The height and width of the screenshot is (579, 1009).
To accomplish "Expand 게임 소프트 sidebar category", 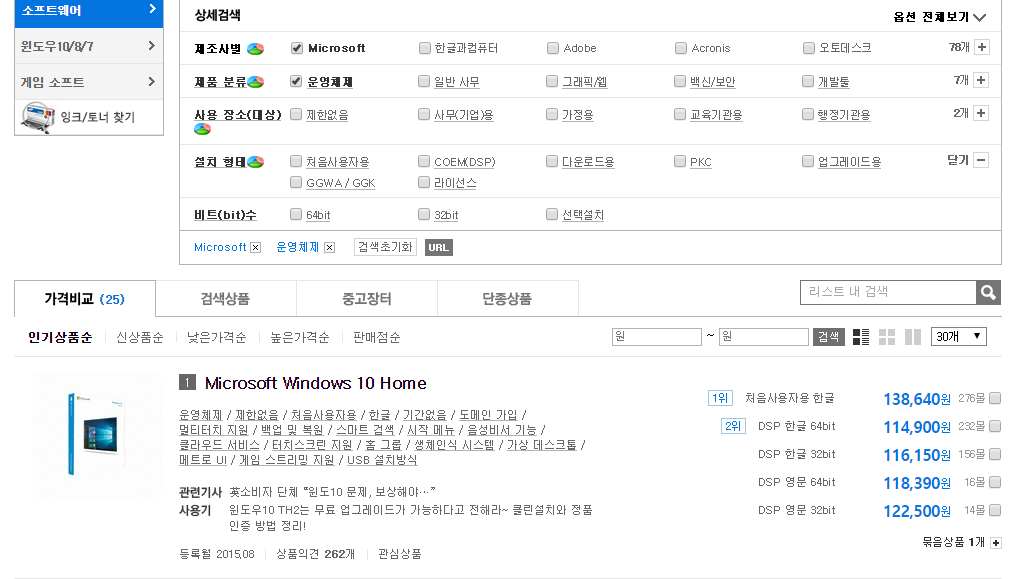I will click(89, 82).
